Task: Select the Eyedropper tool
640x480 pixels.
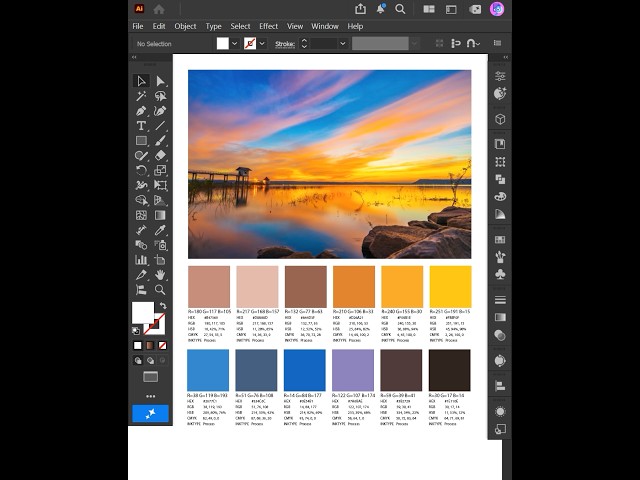Action: pyautogui.click(x=160, y=230)
